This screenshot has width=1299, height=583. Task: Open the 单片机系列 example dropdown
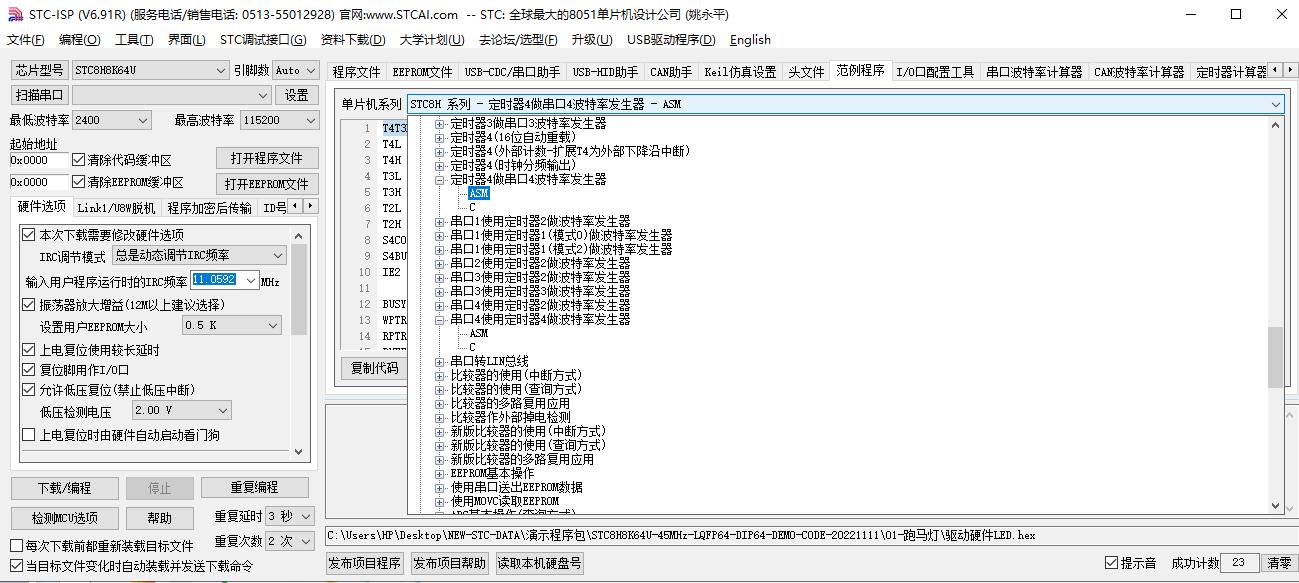(x=846, y=104)
